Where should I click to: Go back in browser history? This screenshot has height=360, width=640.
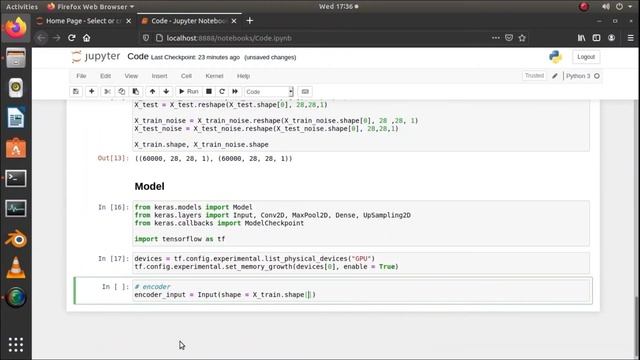[x=41, y=38]
